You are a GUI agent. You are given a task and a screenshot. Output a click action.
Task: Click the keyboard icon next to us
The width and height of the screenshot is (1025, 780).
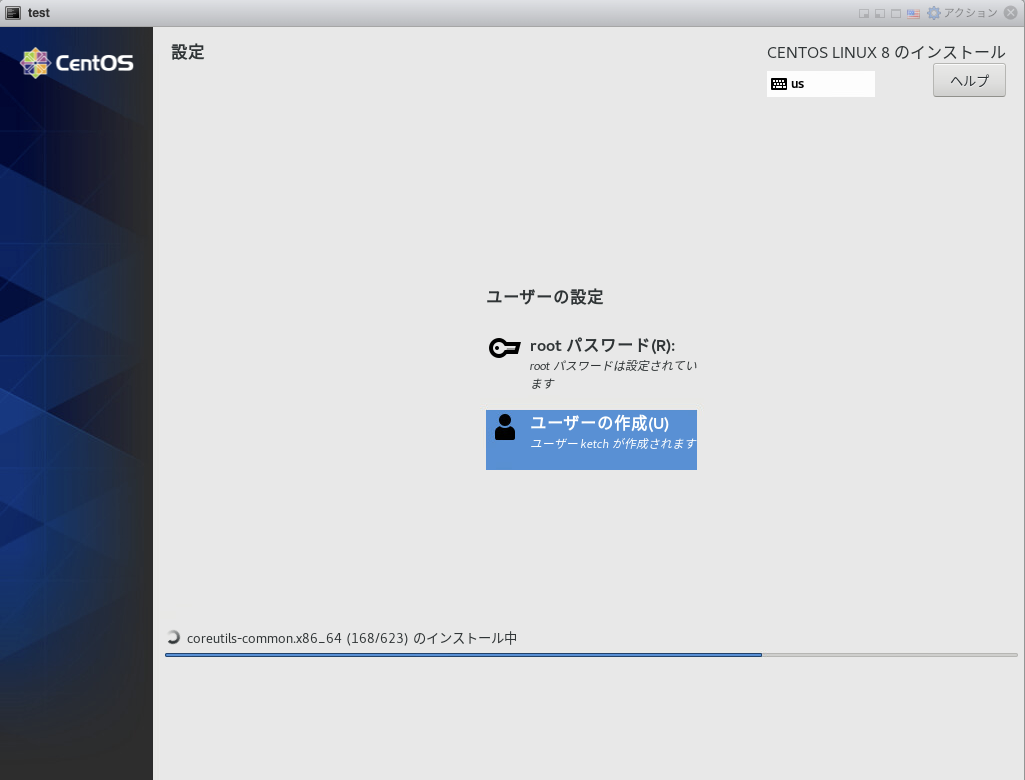pyautogui.click(x=779, y=84)
